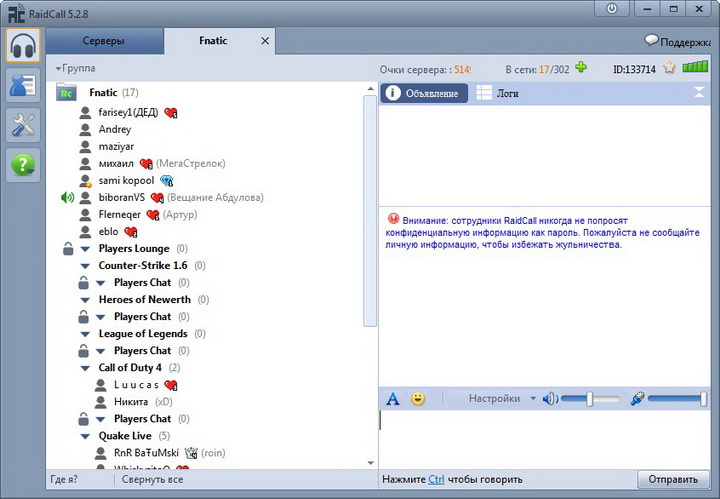Click the heart badge next to eblo
720x499 pixels.
pos(131,232)
